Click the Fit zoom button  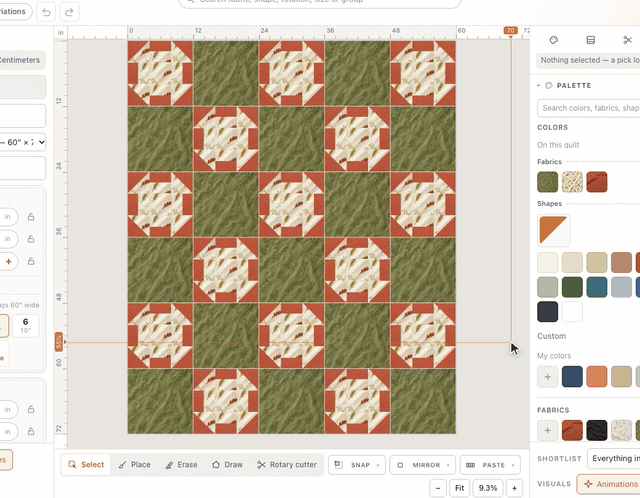click(x=460, y=488)
